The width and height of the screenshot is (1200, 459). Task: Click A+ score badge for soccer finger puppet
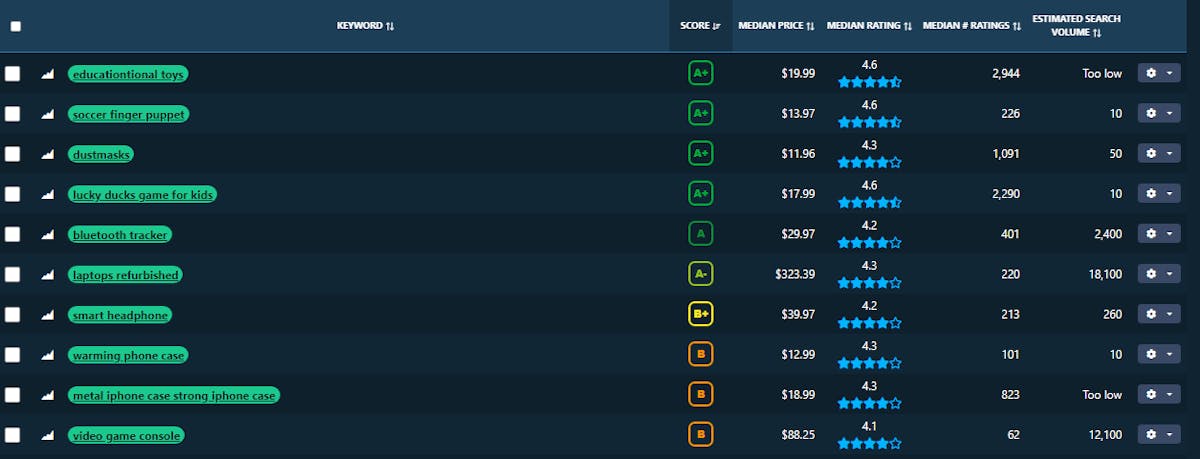tap(700, 114)
